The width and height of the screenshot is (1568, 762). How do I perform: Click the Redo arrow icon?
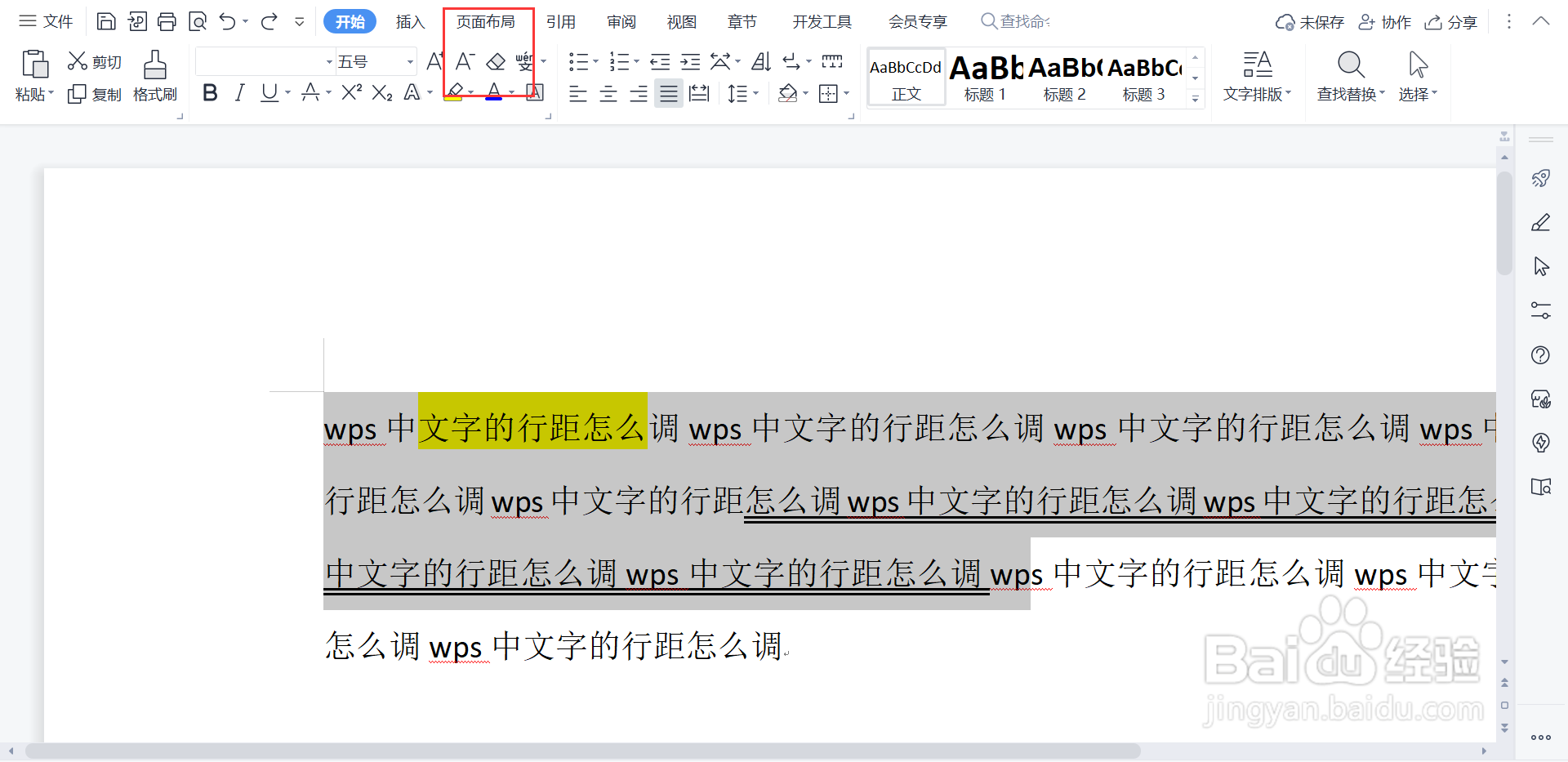point(269,21)
